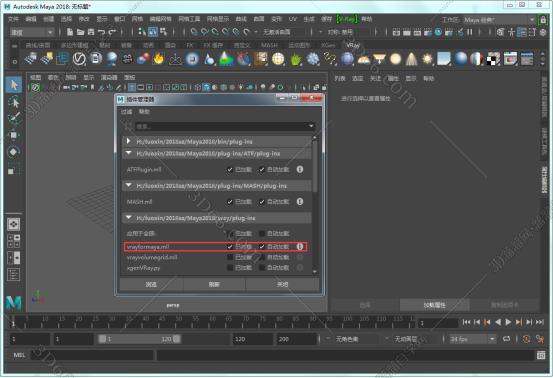The height and width of the screenshot is (378, 553).
Task: Click the MEL command line input field
Action: tap(92, 355)
